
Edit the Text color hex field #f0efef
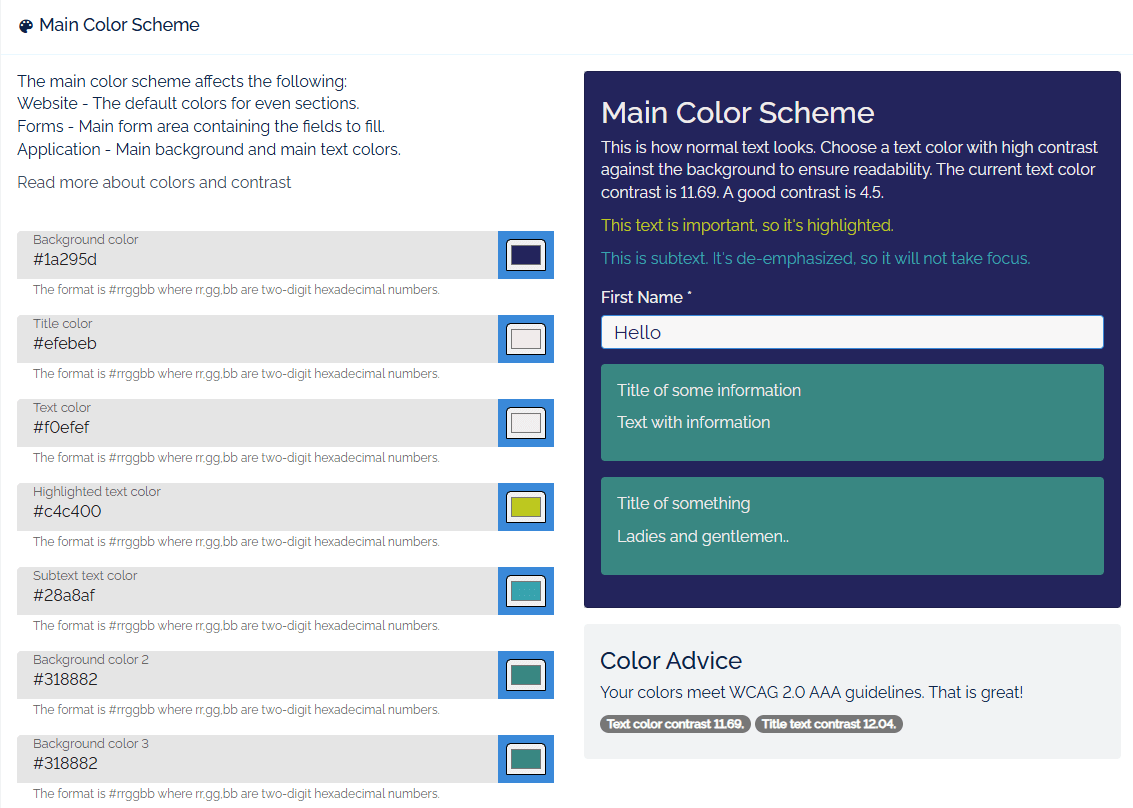pos(257,427)
